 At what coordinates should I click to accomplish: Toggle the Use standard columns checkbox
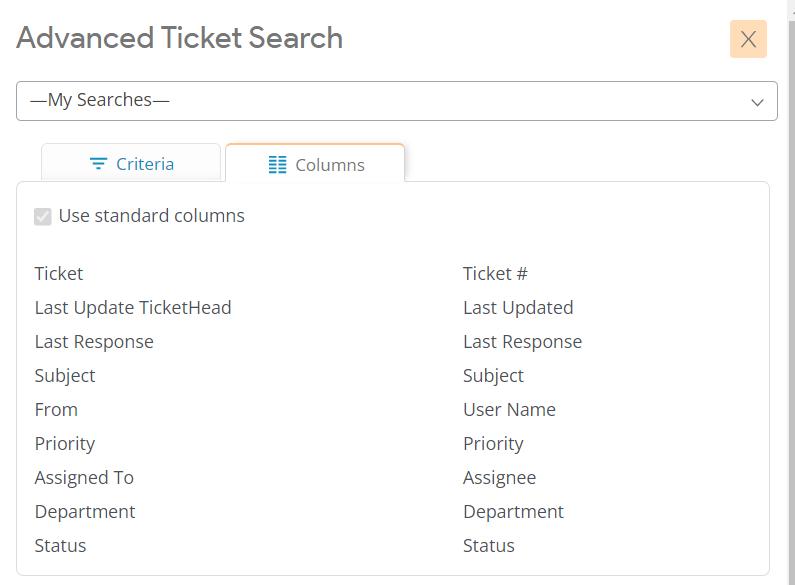[43, 216]
